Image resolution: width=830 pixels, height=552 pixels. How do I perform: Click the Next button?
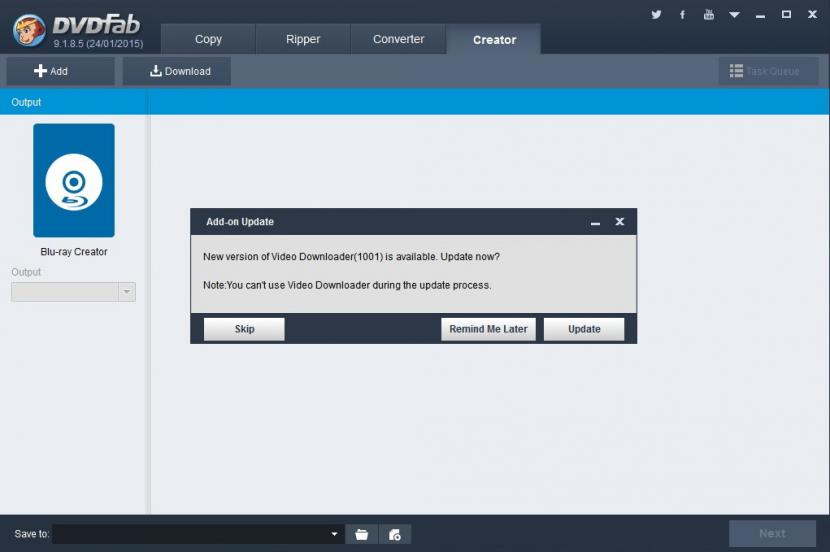(772, 533)
